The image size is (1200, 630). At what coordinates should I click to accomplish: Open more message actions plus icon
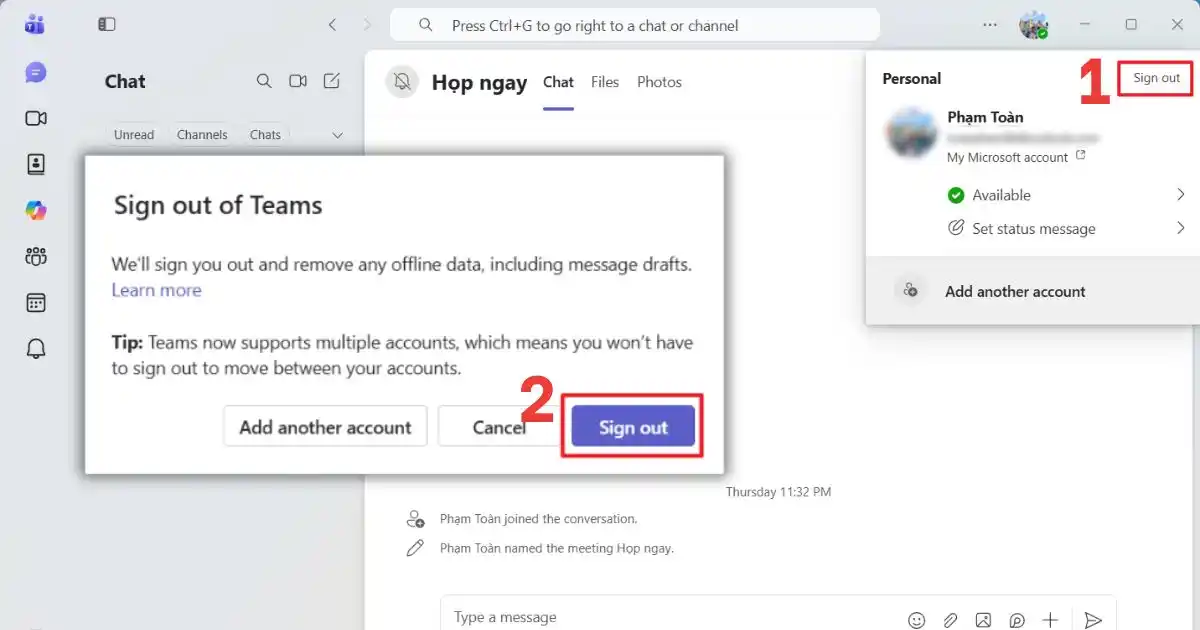[1050, 620]
